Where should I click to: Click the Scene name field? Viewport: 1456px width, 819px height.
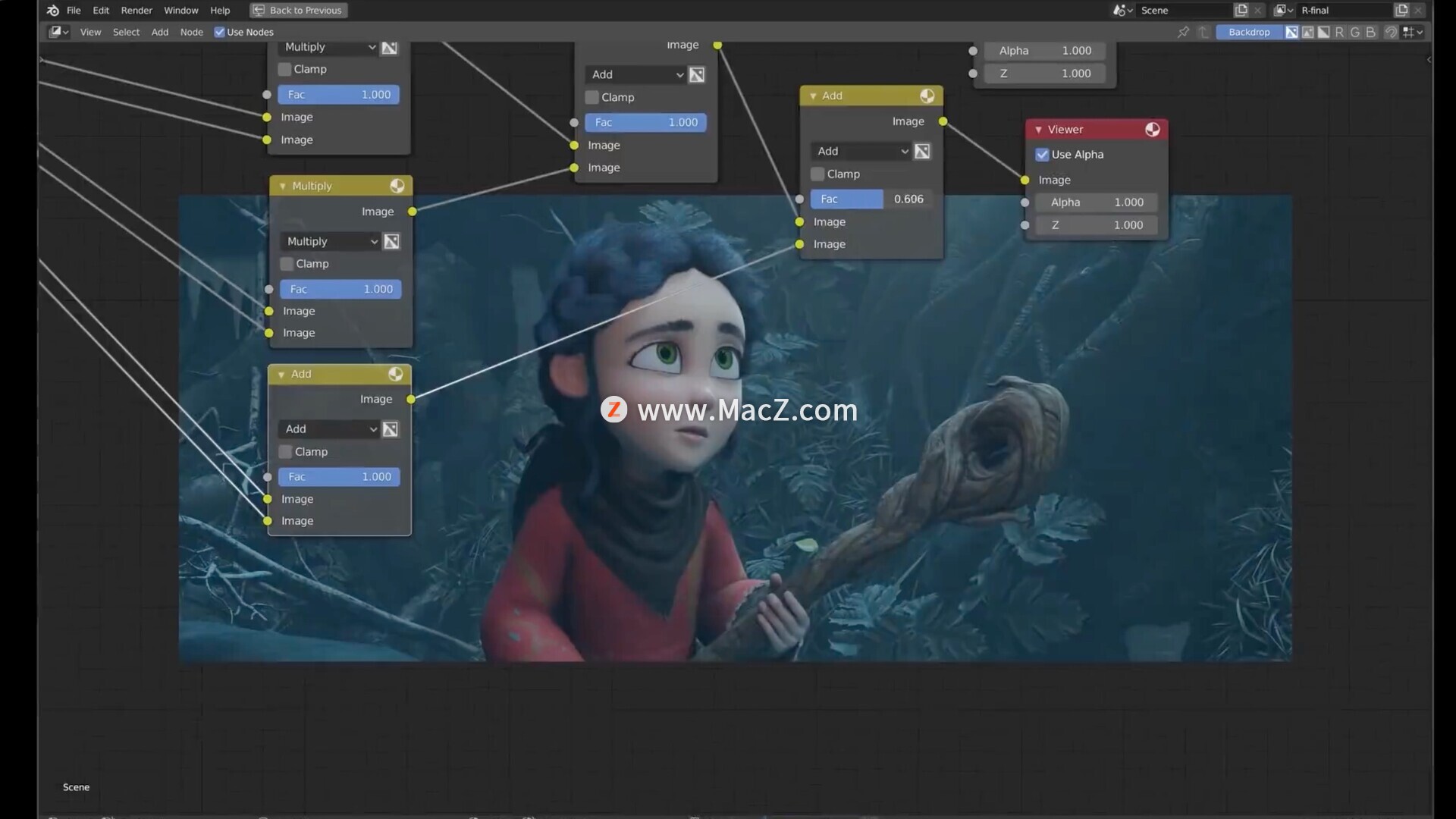1183,10
